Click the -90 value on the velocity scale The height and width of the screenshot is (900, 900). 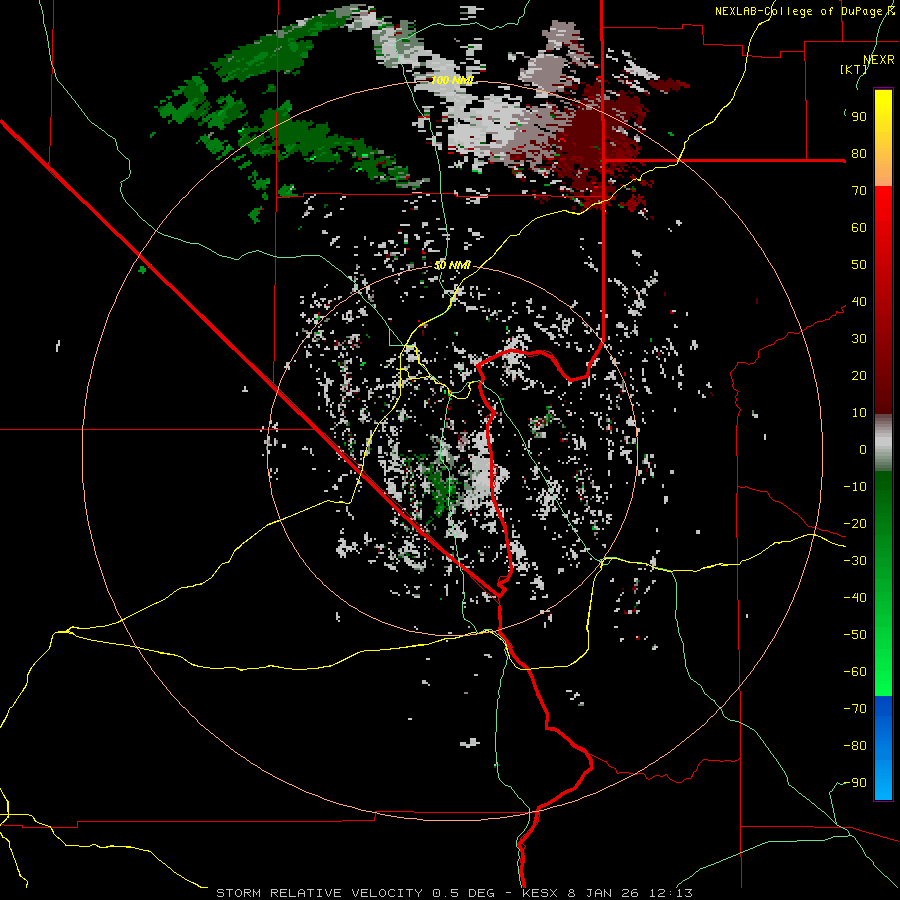855,783
